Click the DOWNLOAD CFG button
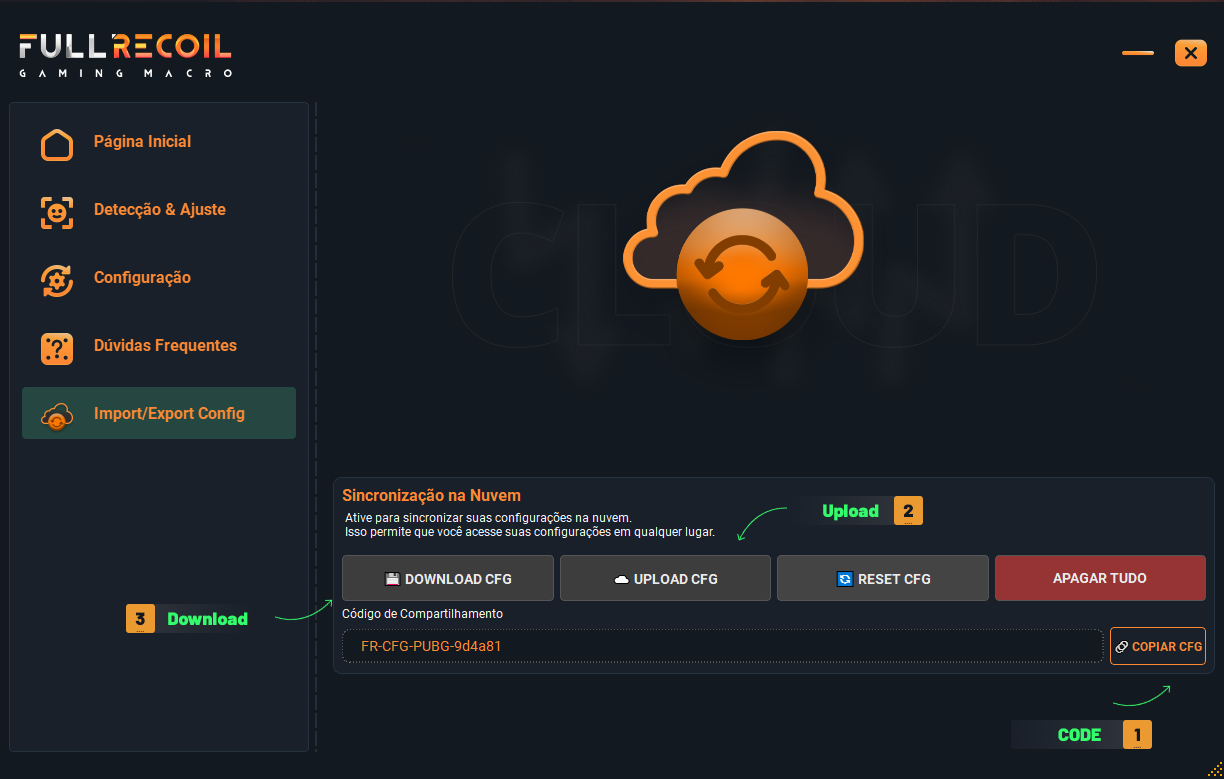Viewport: 1224px width, 779px height. [x=448, y=578]
